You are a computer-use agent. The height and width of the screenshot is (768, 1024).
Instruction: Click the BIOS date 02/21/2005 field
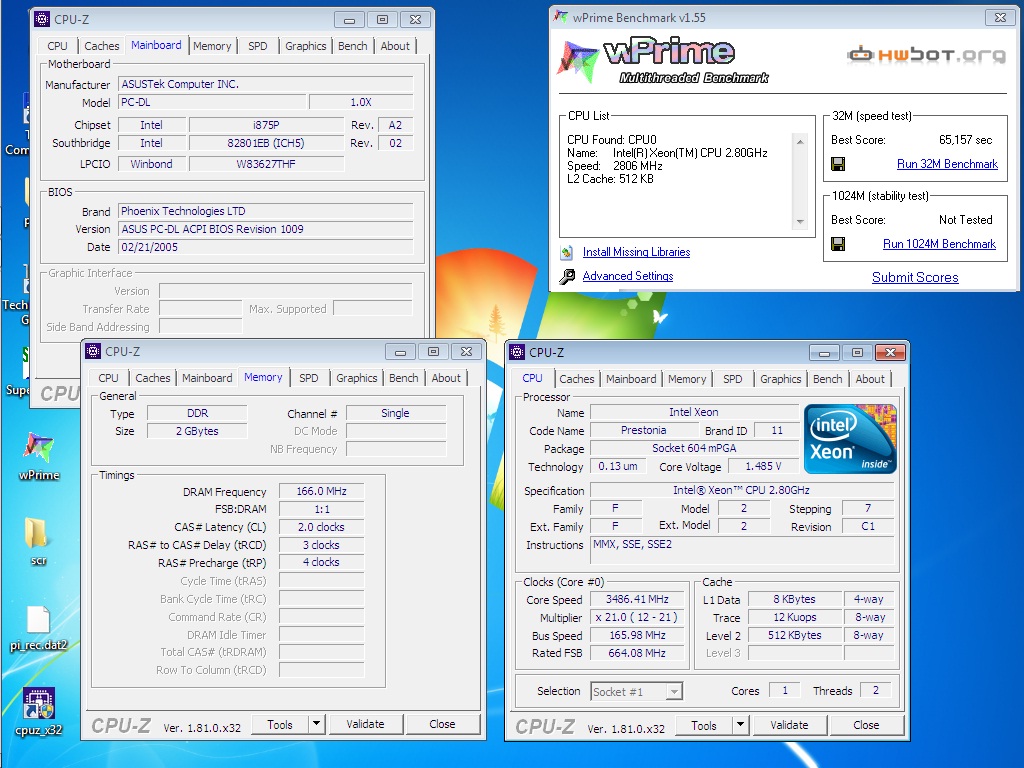266,248
